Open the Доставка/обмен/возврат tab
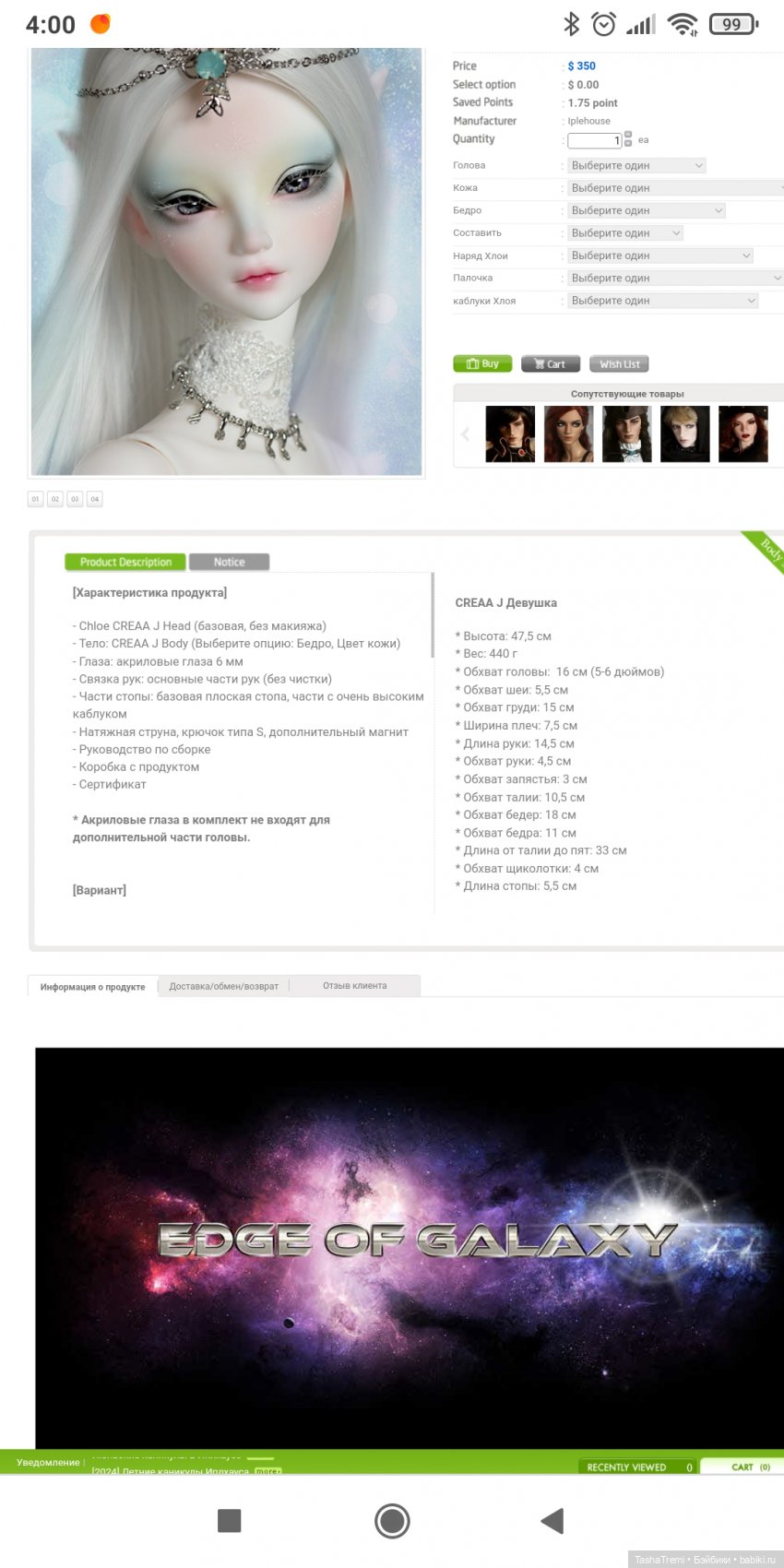This screenshot has width=784, height=1568. [224, 986]
